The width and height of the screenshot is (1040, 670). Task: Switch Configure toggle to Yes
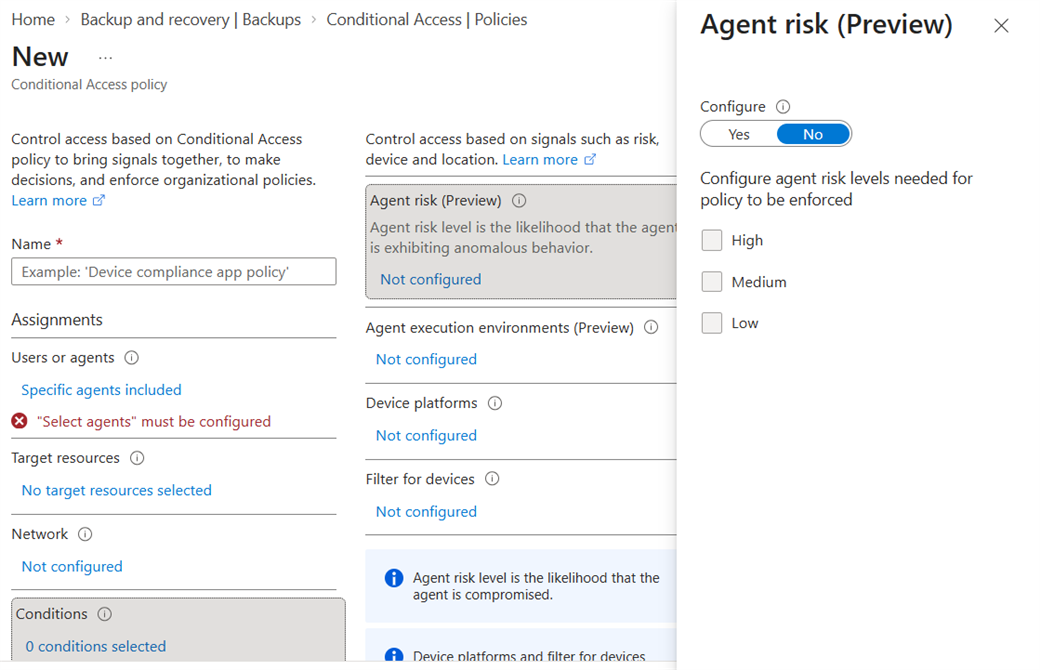pyautogui.click(x=739, y=134)
